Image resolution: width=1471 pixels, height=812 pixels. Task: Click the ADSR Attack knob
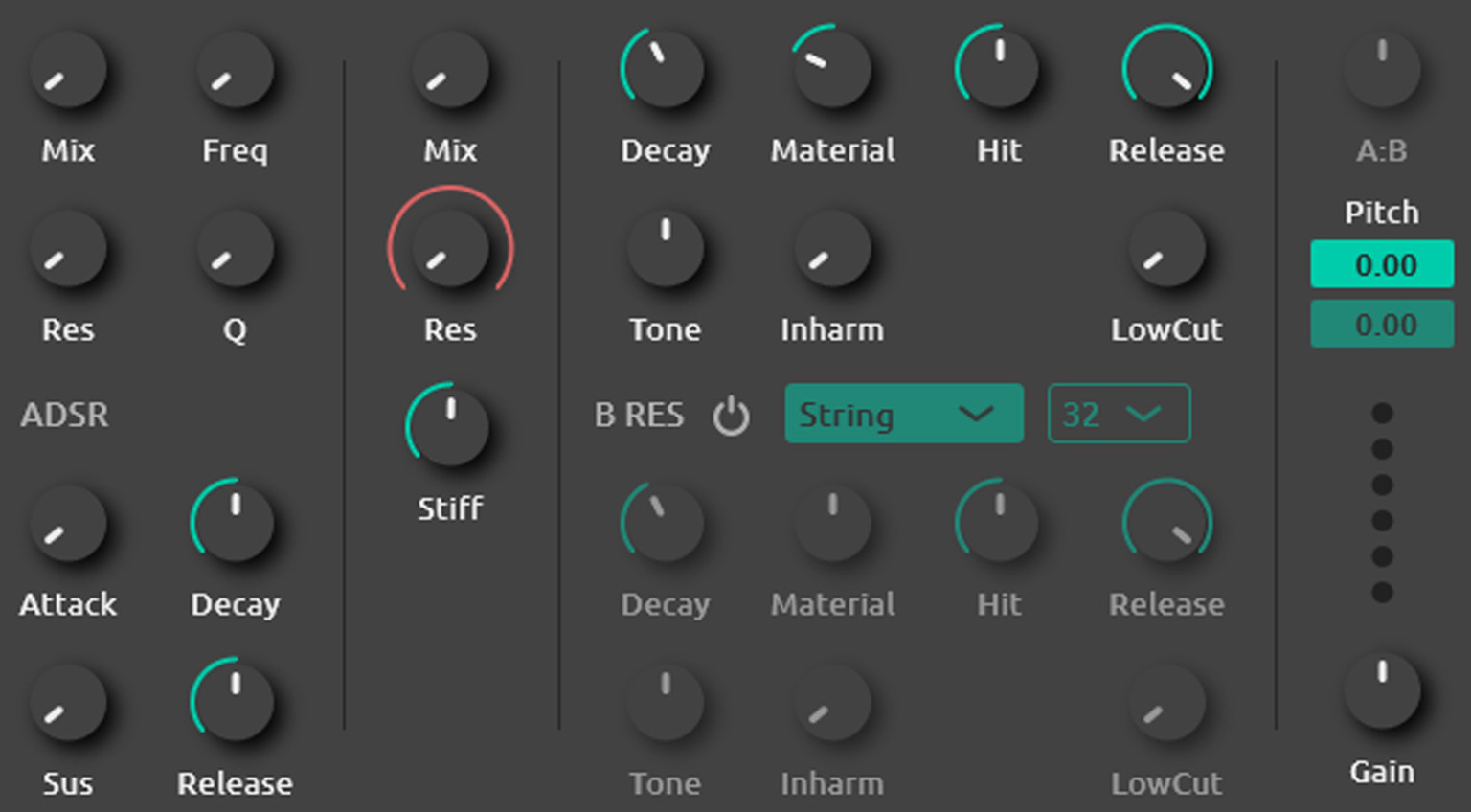(x=67, y=524)
